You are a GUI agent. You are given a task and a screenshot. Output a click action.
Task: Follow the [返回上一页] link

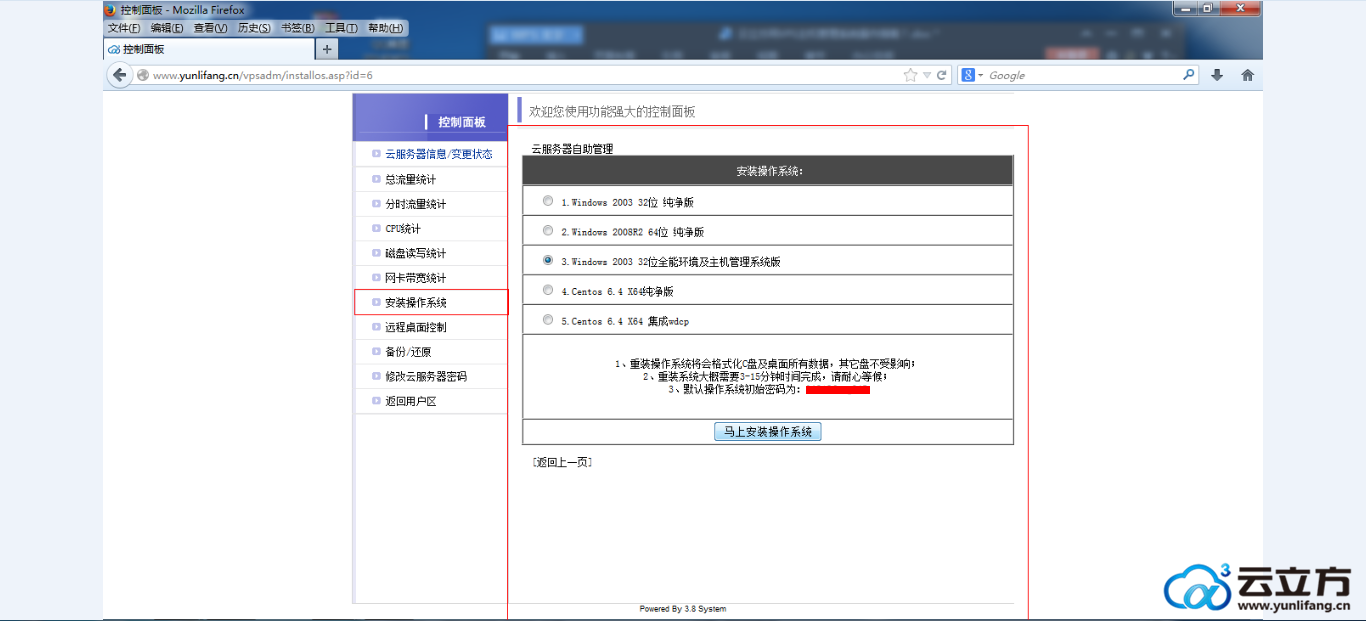pyautogui.click(x=563, y=462)
